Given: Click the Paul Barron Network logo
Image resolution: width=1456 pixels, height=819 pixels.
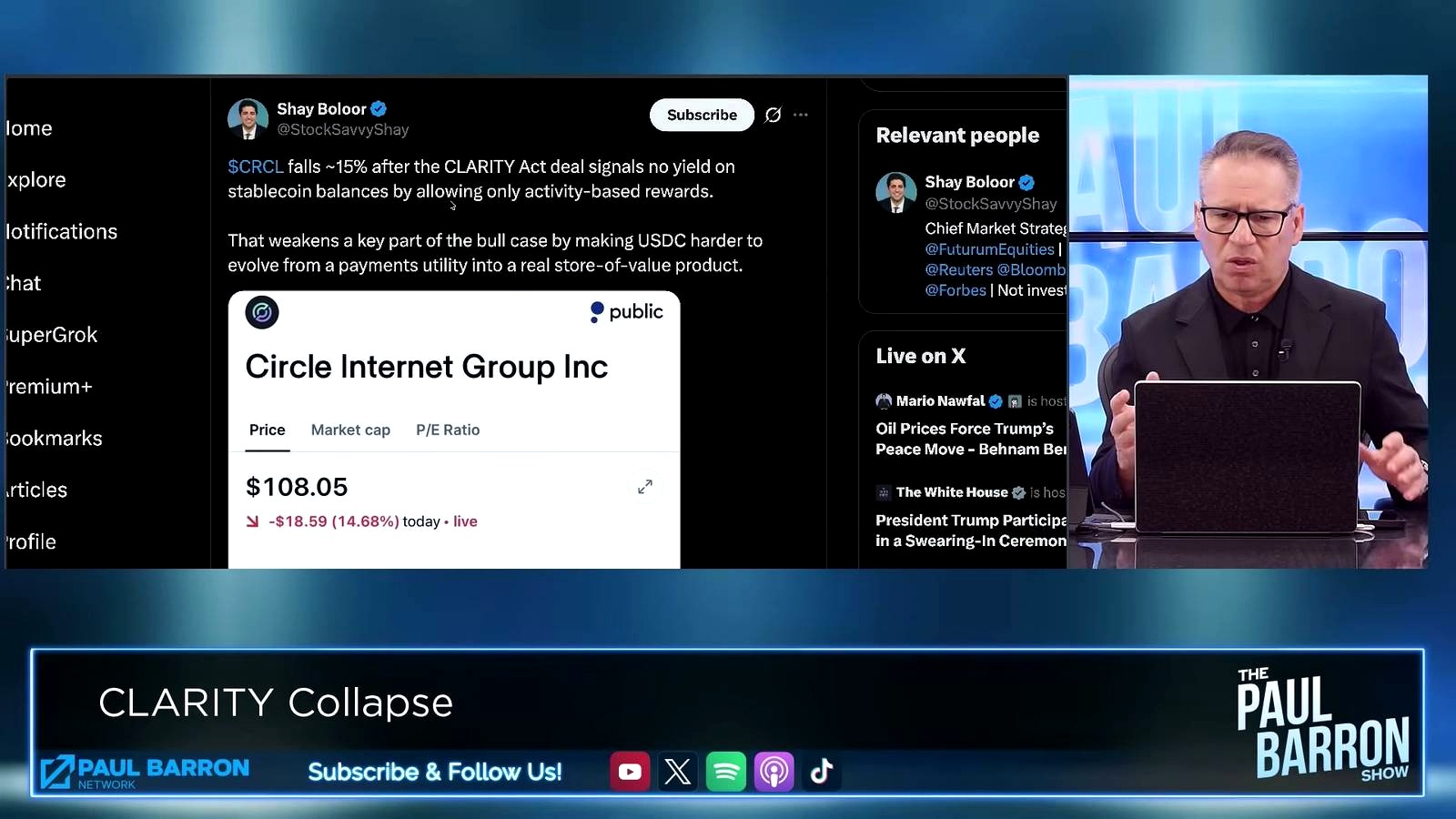Looking at the screenshot, I should point(145,772).
